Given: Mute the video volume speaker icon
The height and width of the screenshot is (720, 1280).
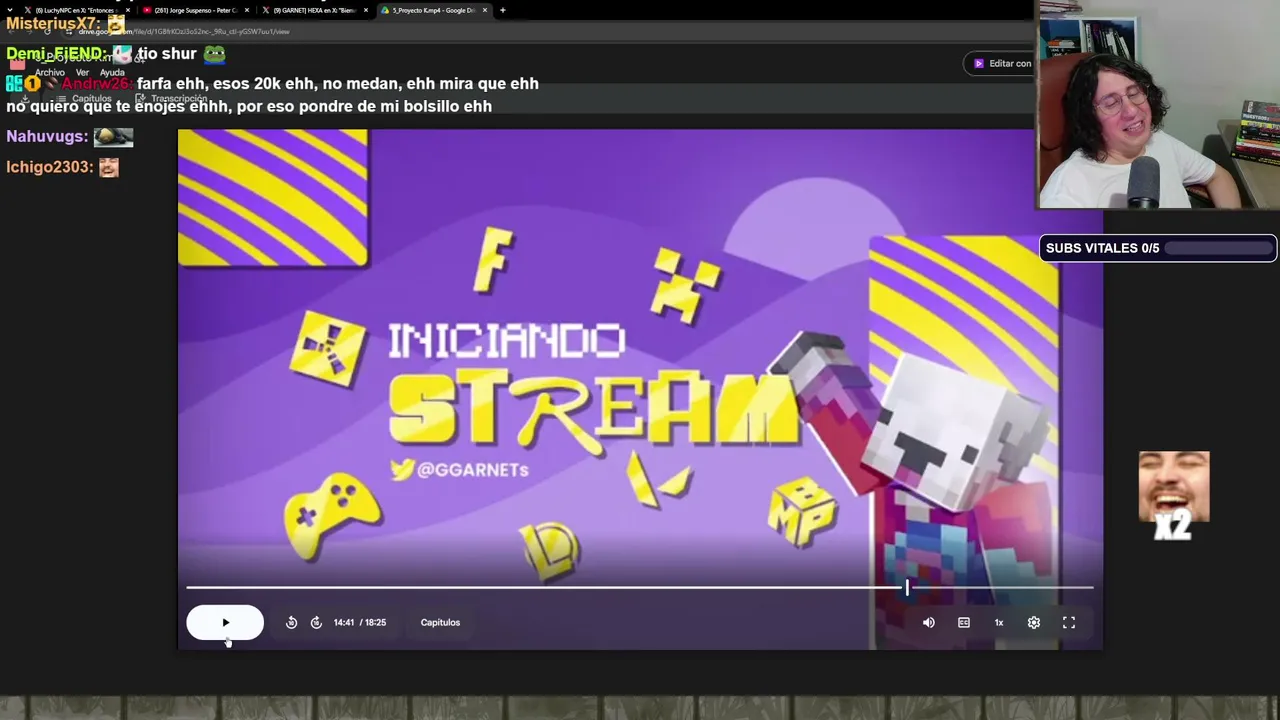Looking at the screenshot, I should [x=929, y=622].
